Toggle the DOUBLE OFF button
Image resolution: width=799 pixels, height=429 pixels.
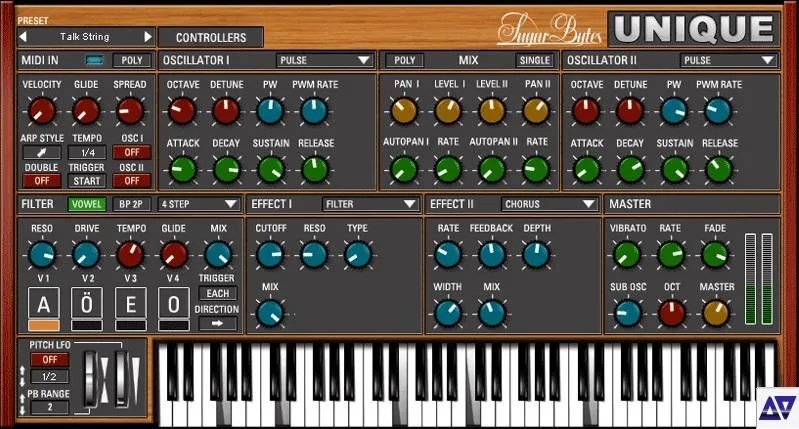(x=42, y=181)
